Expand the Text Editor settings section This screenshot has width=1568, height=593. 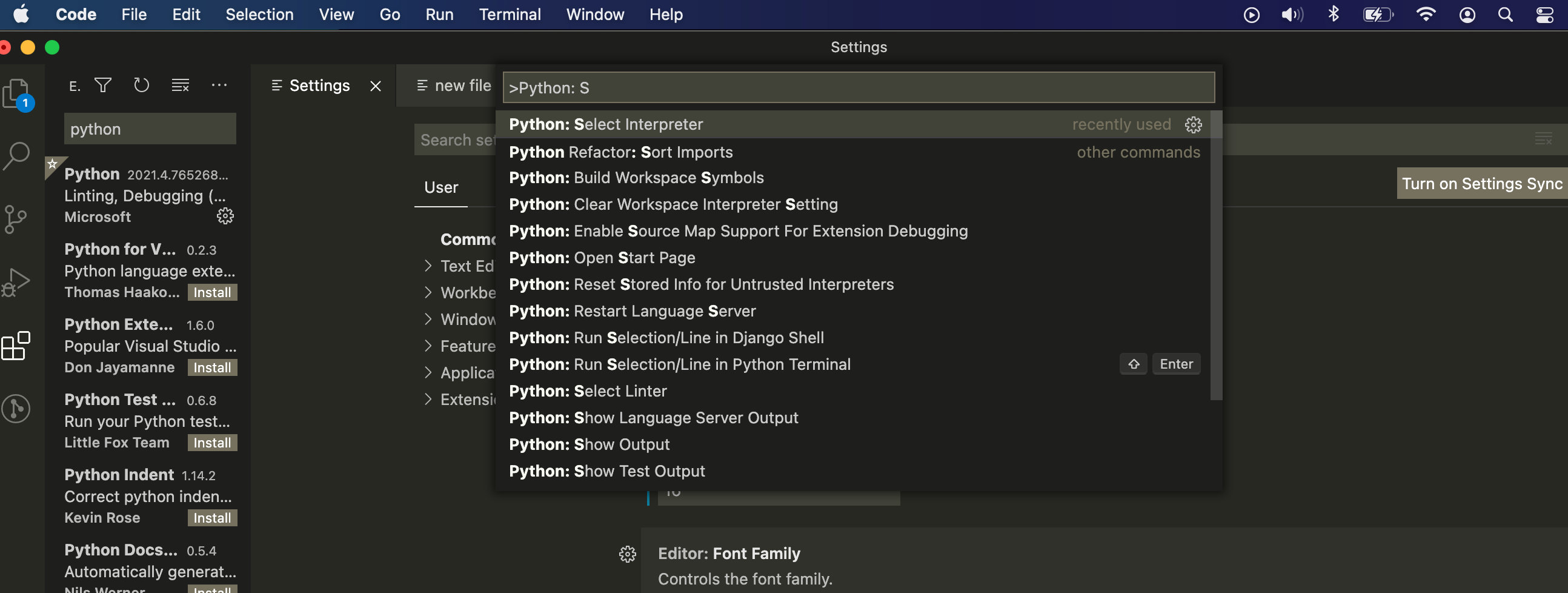click(x=428, y=266)
